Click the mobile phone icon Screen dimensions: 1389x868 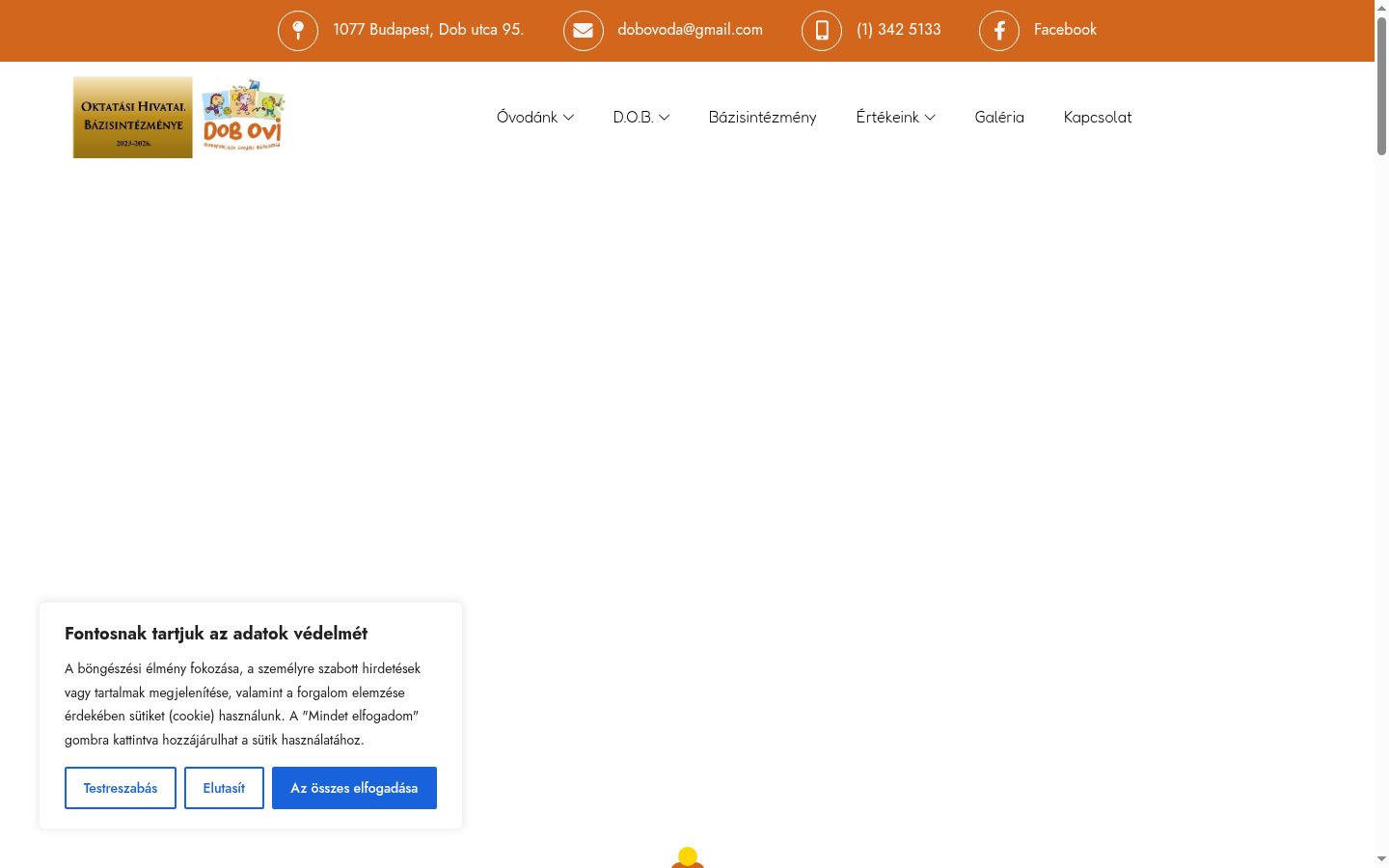click(822, 30)
